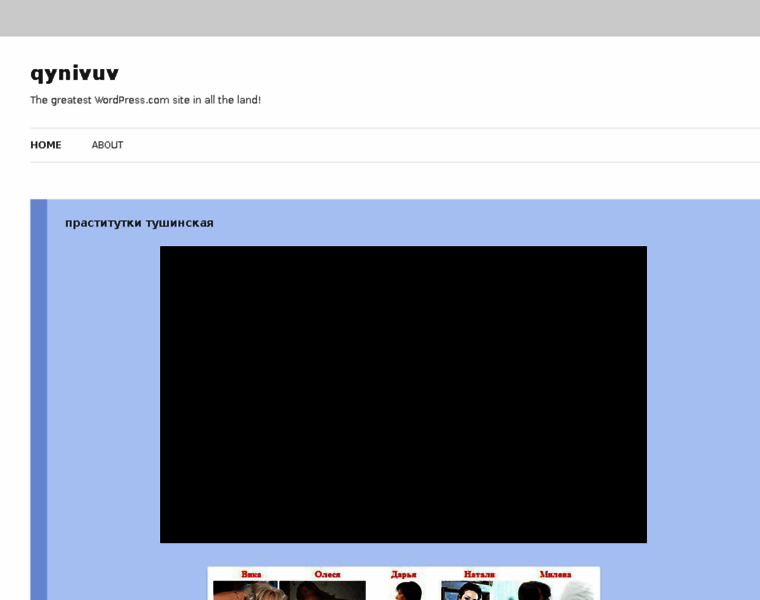Click the site tagline about WordPress.com
The height and width of the screenshot is (600, 760).
pyautogui.click(x=145, y=100)
